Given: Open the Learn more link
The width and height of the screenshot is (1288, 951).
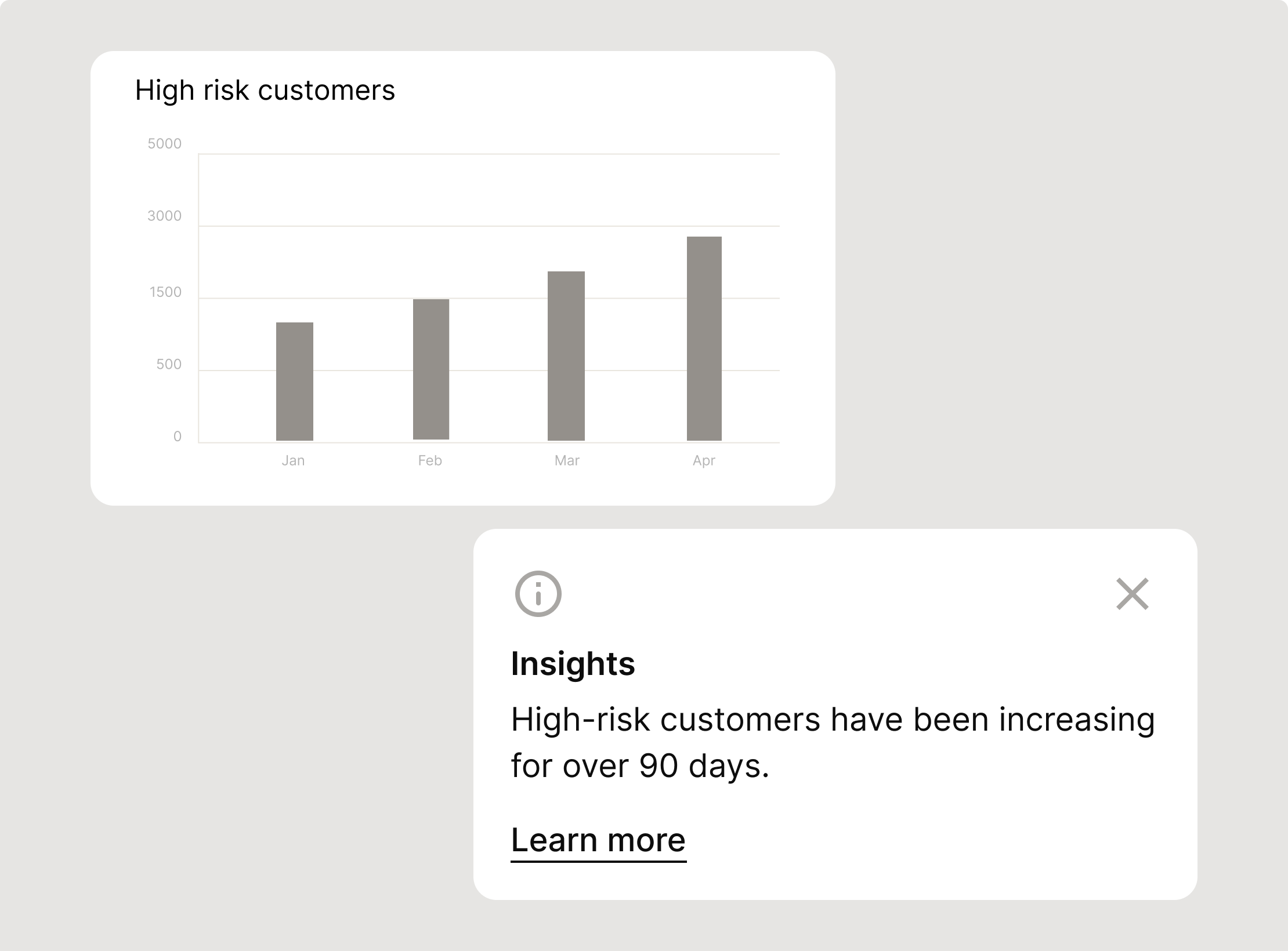Looking at the screenshot, I should (598, 841).
